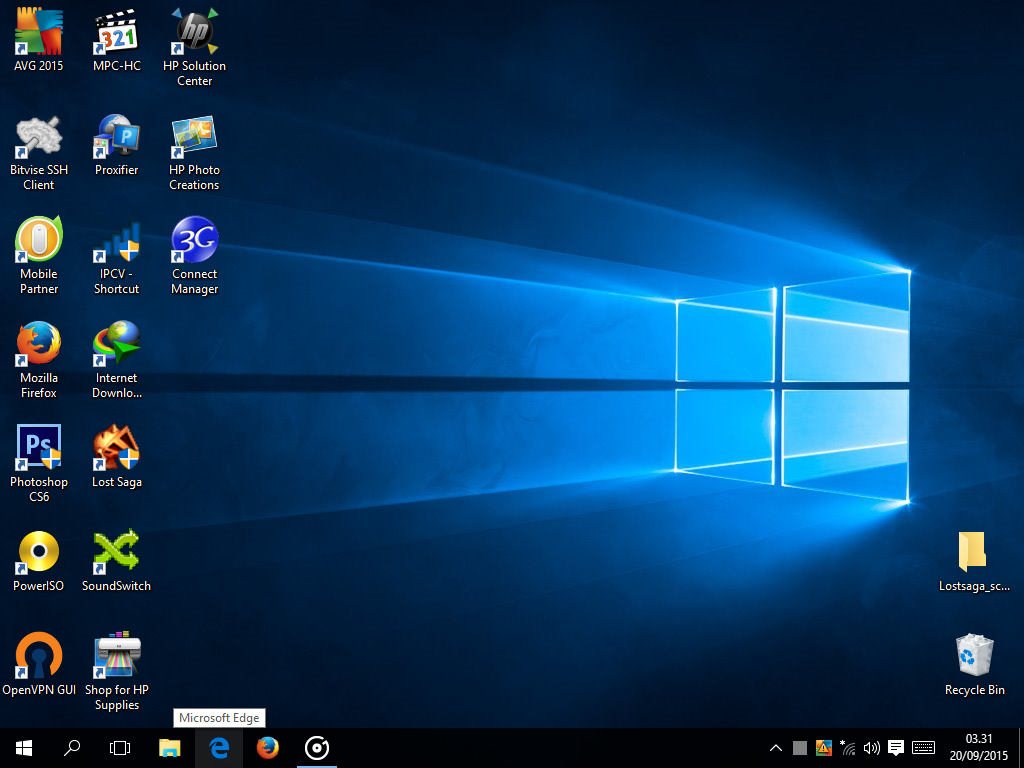Select the Lost Saga game shortcut
This screenshot has width=1024, height=768.
(117, 456)
